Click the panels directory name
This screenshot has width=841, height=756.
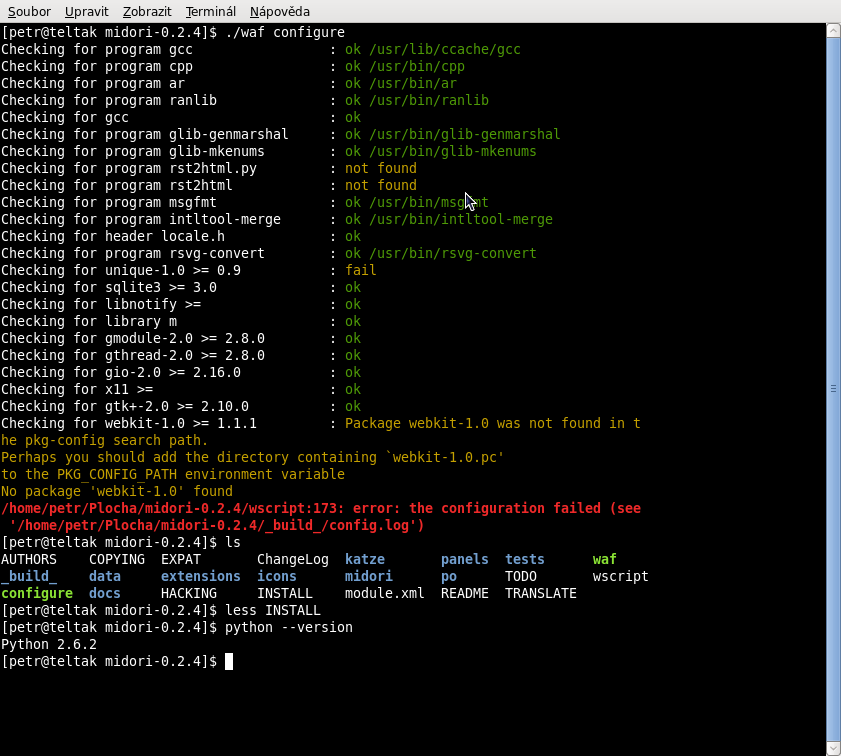[464, 559]
